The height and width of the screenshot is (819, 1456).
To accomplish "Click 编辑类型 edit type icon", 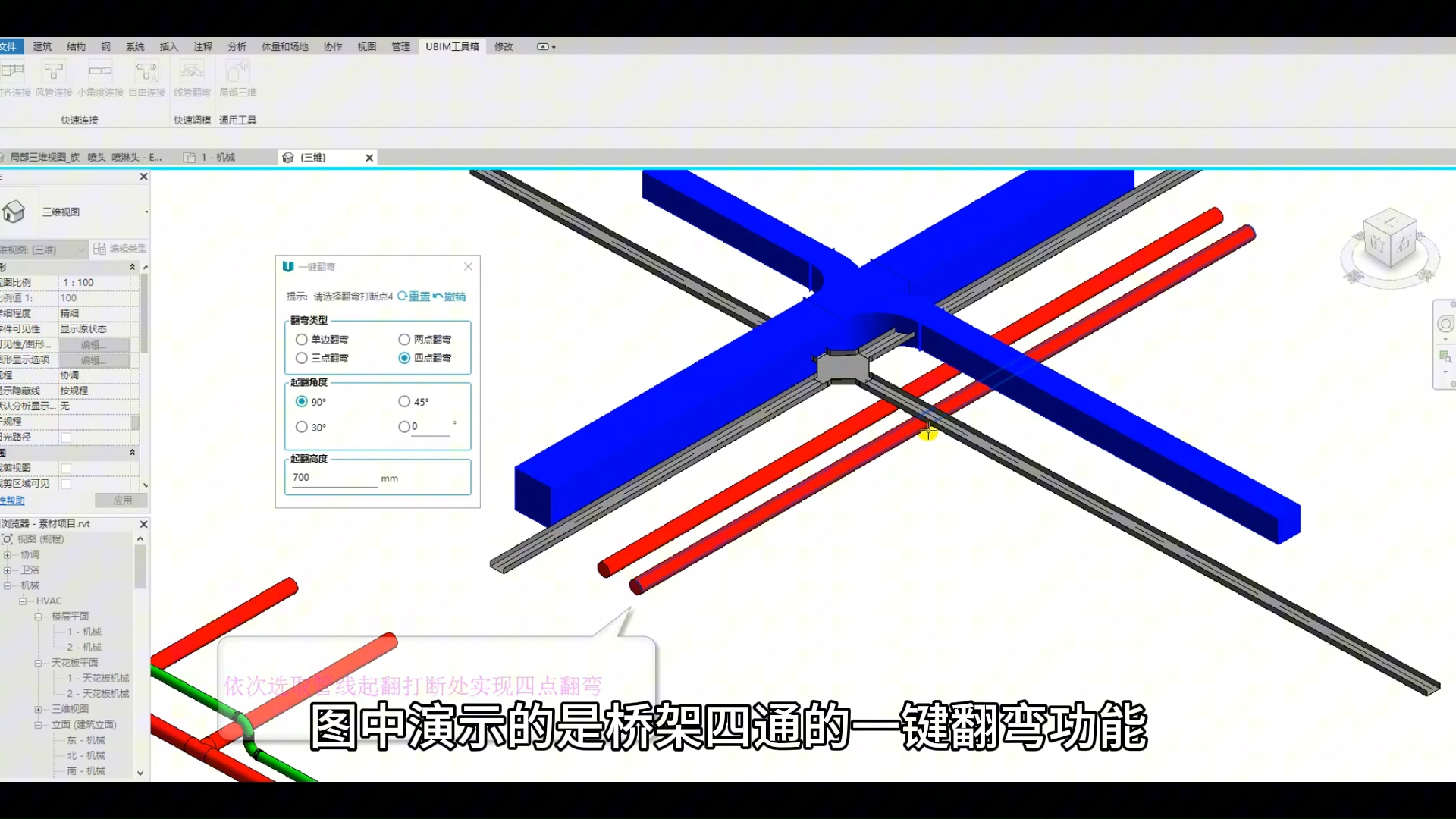I will coord(99,249).
